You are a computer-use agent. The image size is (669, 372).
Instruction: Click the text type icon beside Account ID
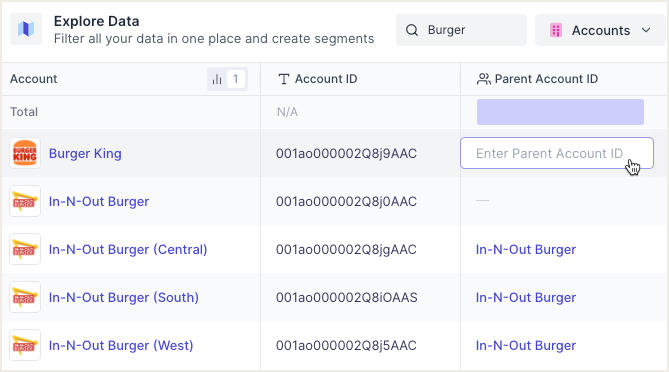pos(284,79)
